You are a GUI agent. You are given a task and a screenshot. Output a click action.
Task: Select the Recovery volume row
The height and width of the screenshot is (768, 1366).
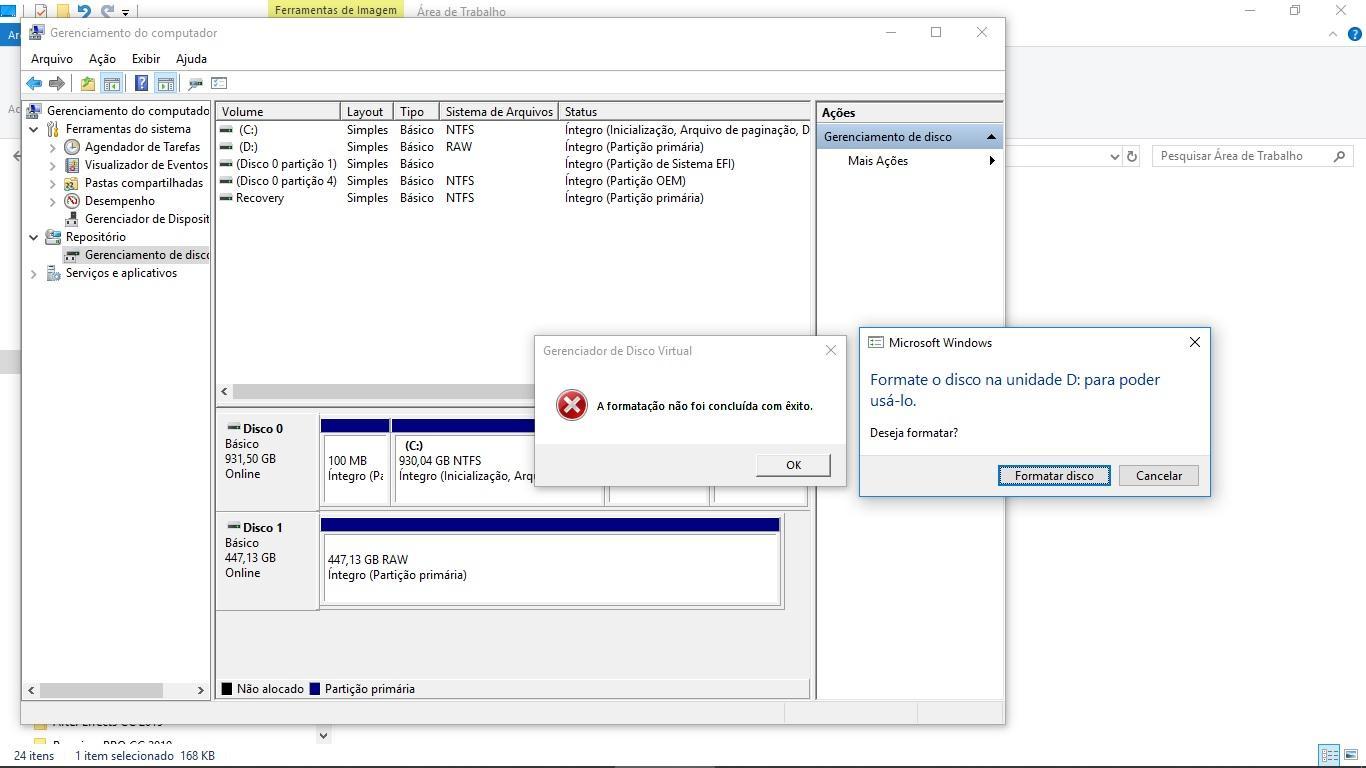513,198
